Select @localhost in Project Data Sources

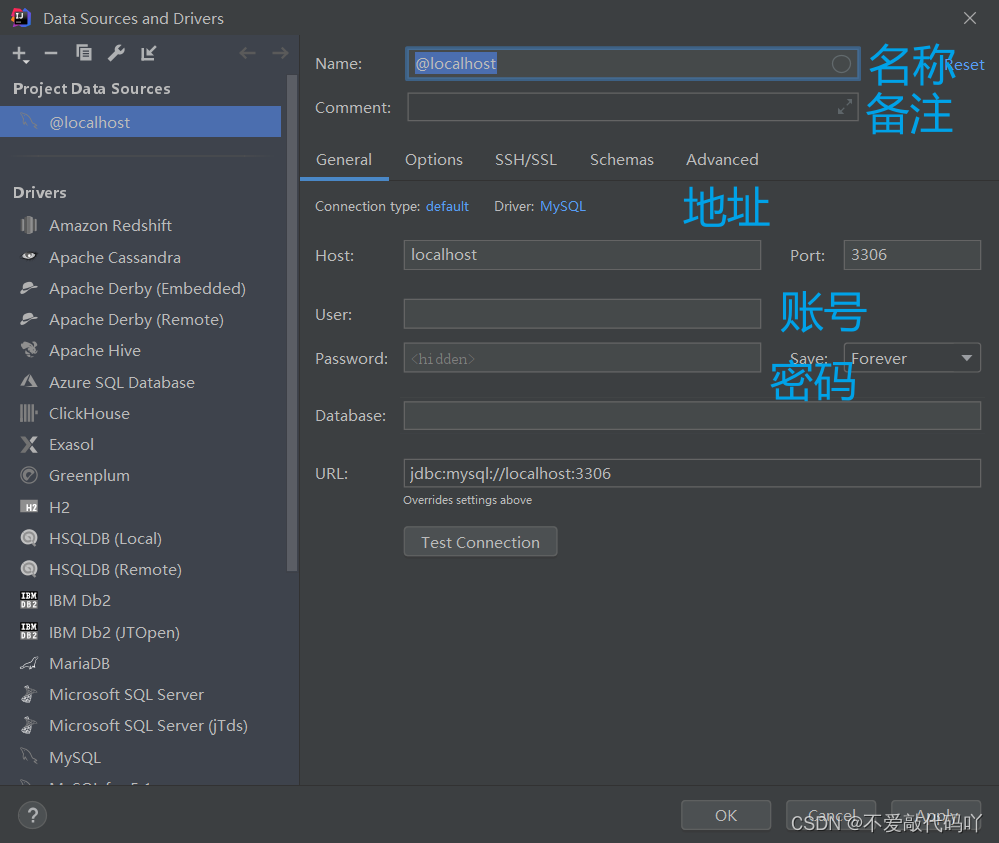pos(140,122)
